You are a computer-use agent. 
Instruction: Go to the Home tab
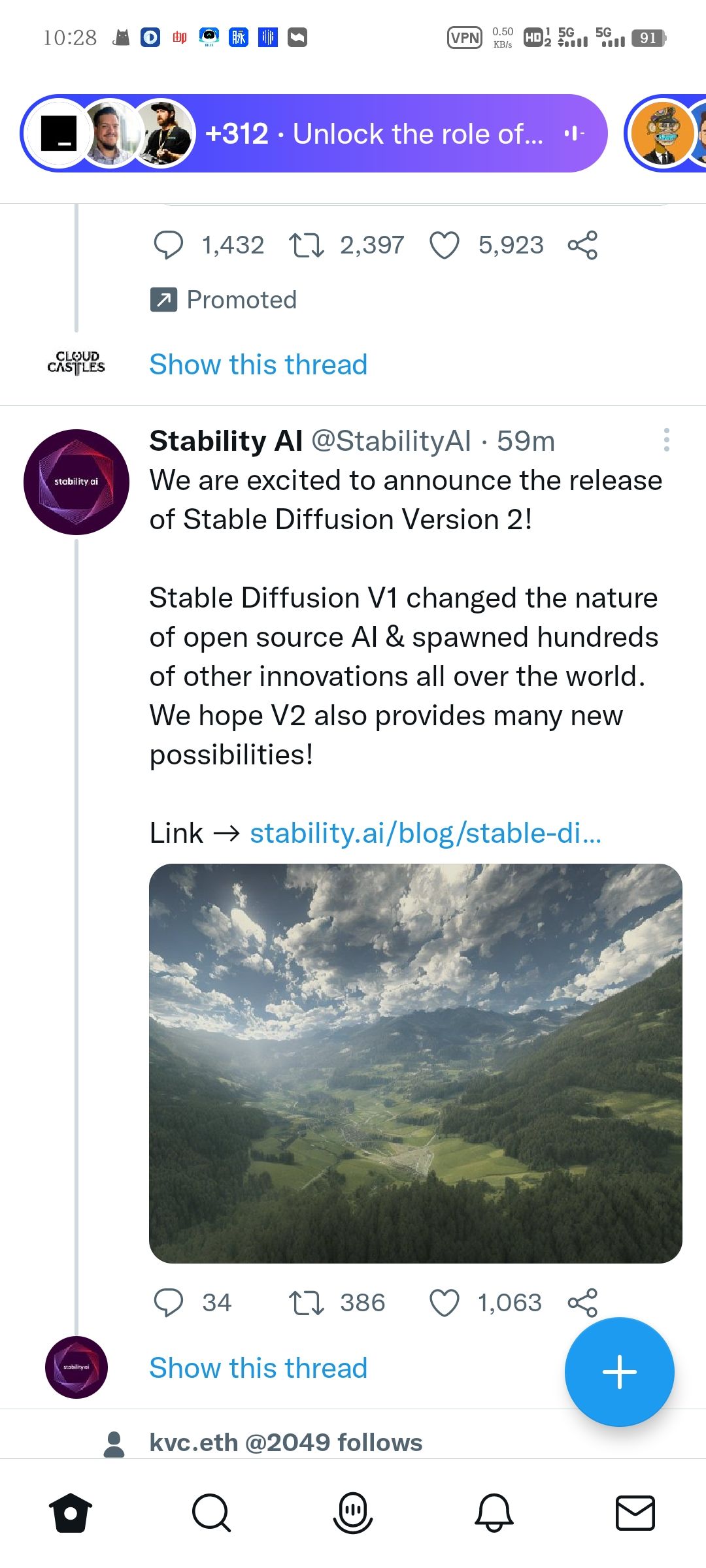[x=71, y=1512]
